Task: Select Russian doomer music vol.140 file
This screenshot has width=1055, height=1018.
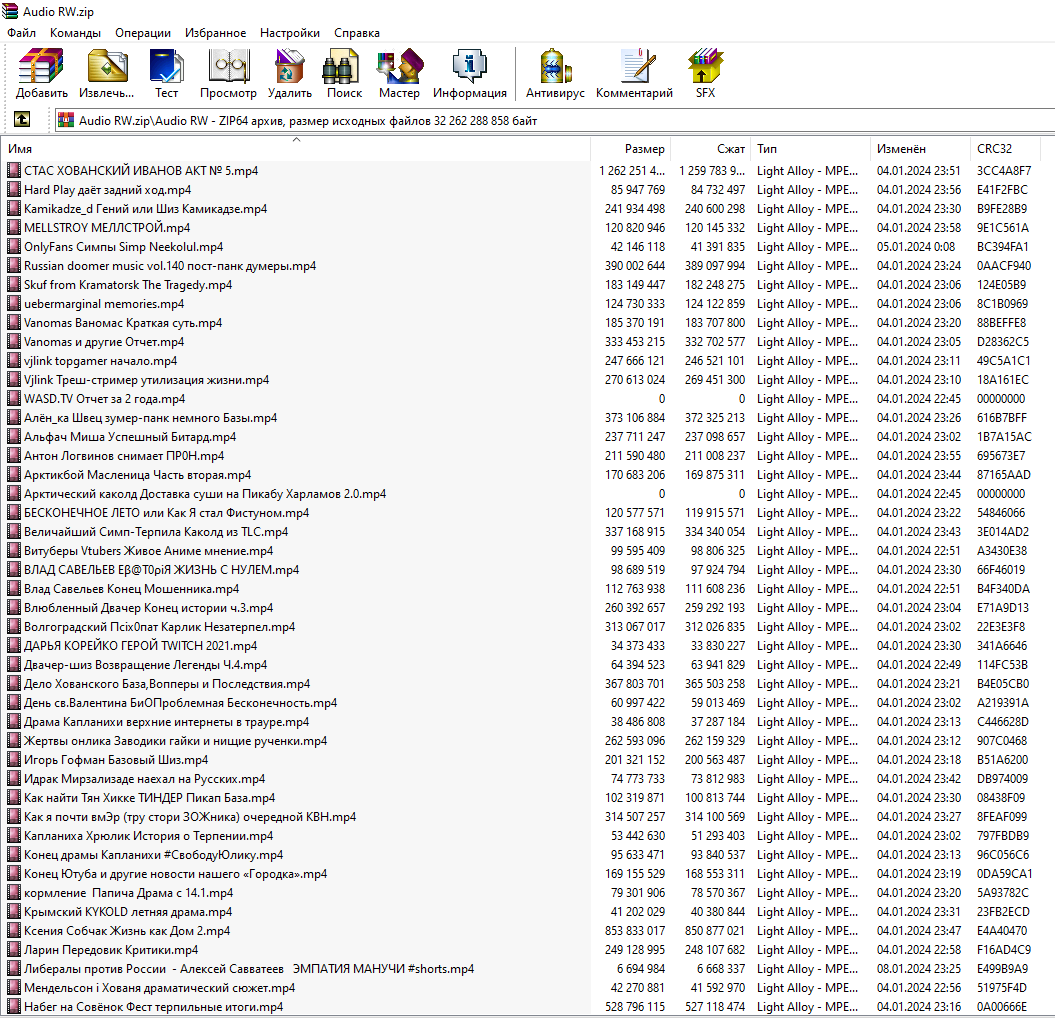Action: tap(170, 266)
